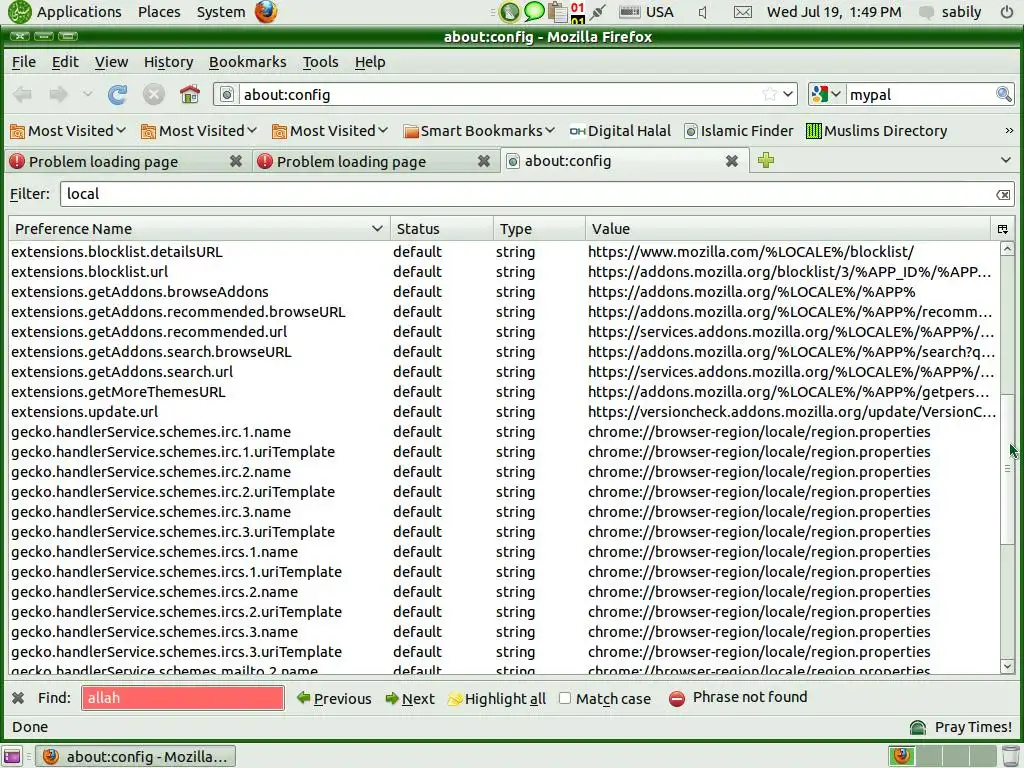This screenshot has width=1024, height=768.
Task: Open the search engine selector dropdown
Action: (826, 95)
